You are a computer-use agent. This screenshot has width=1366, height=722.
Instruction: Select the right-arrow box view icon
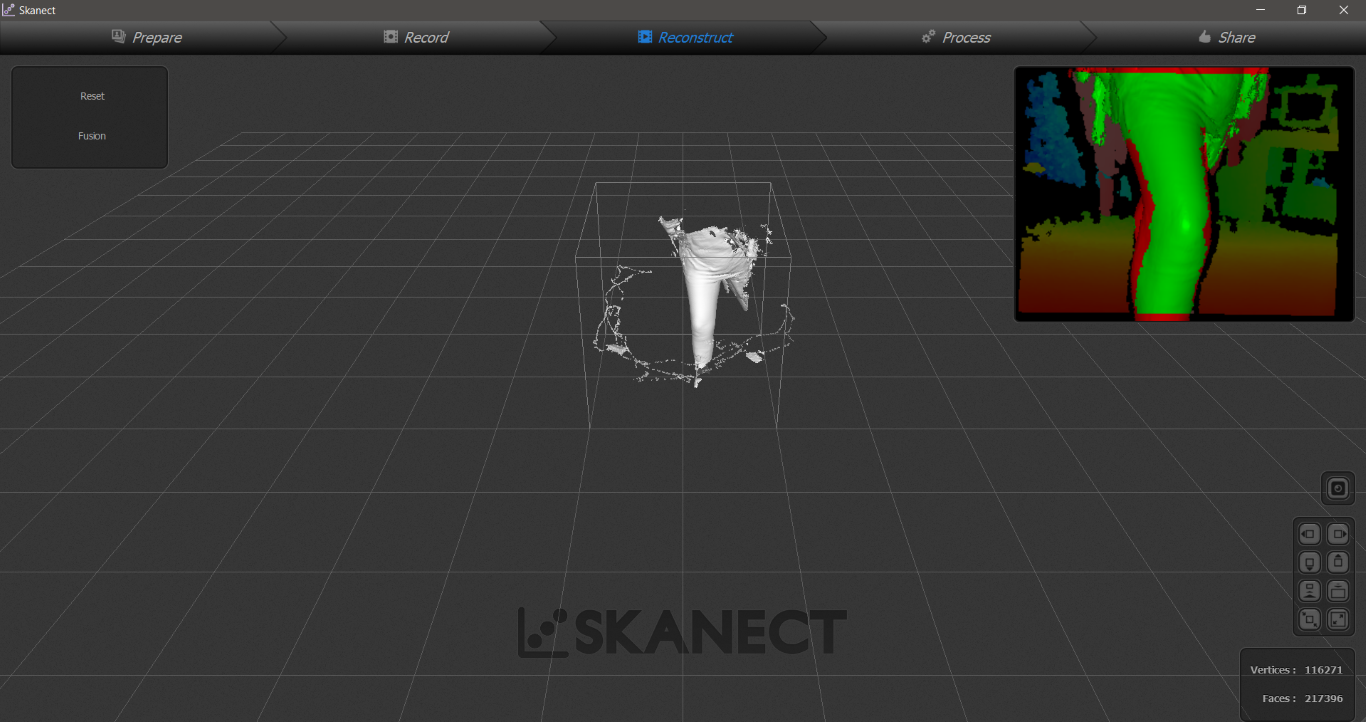tap(1338, 534)
